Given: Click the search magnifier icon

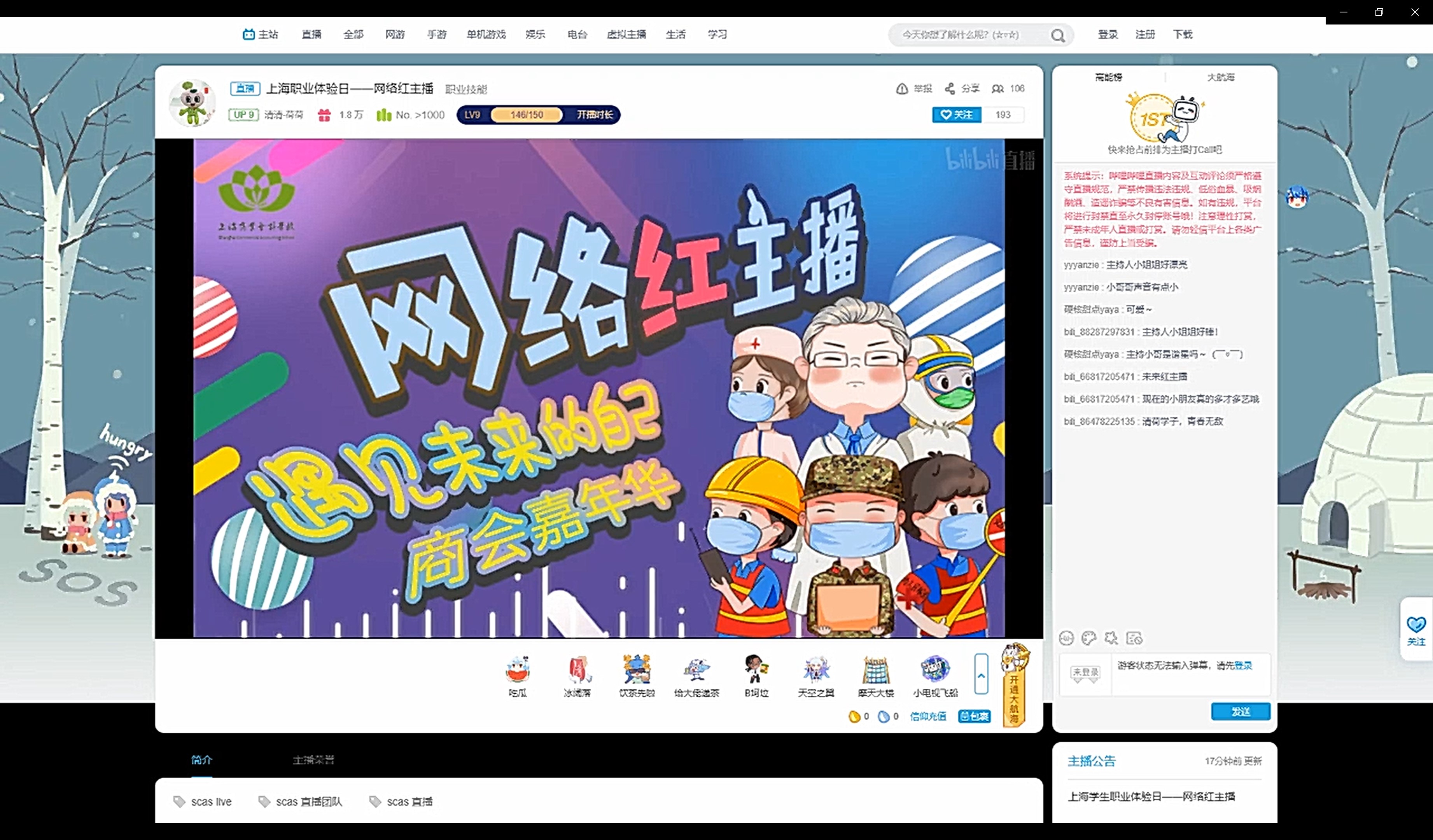Looking at the screenshot, I should (1058, 35).
